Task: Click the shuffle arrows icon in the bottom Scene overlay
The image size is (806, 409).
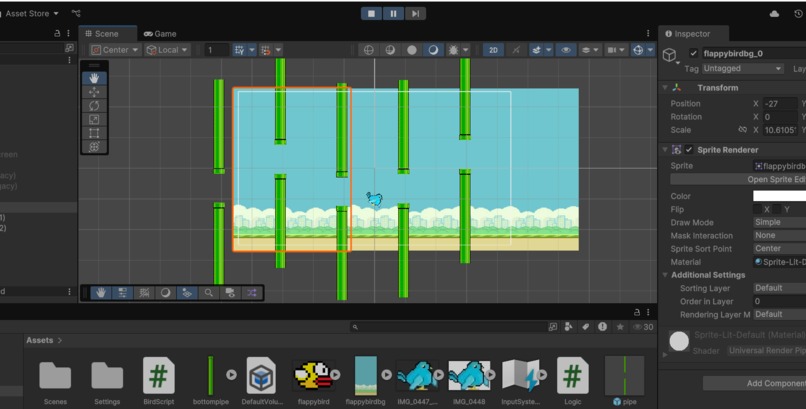Action: coord(251,293)
